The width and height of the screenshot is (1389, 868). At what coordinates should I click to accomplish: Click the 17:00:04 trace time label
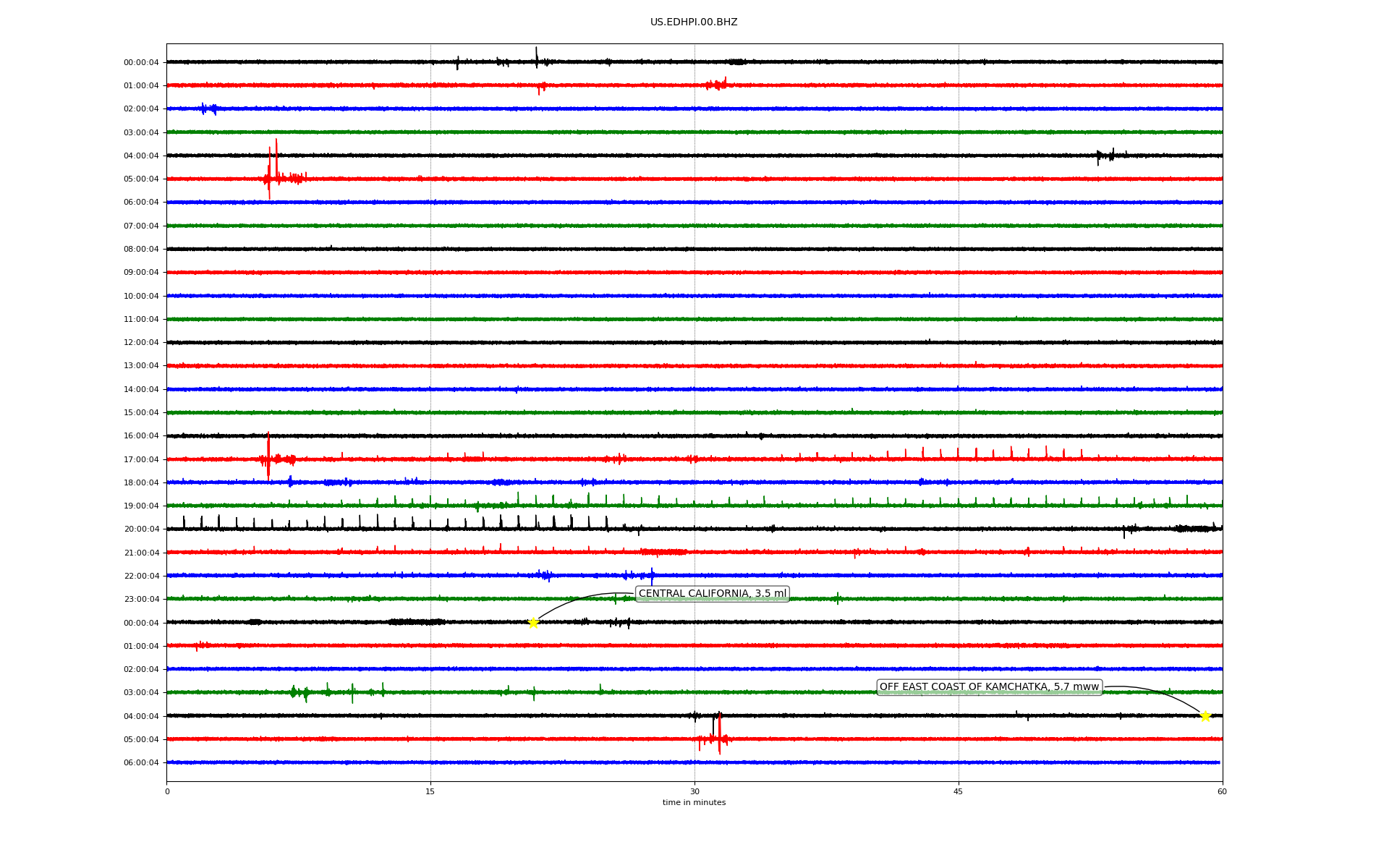(x=141, y=459)
